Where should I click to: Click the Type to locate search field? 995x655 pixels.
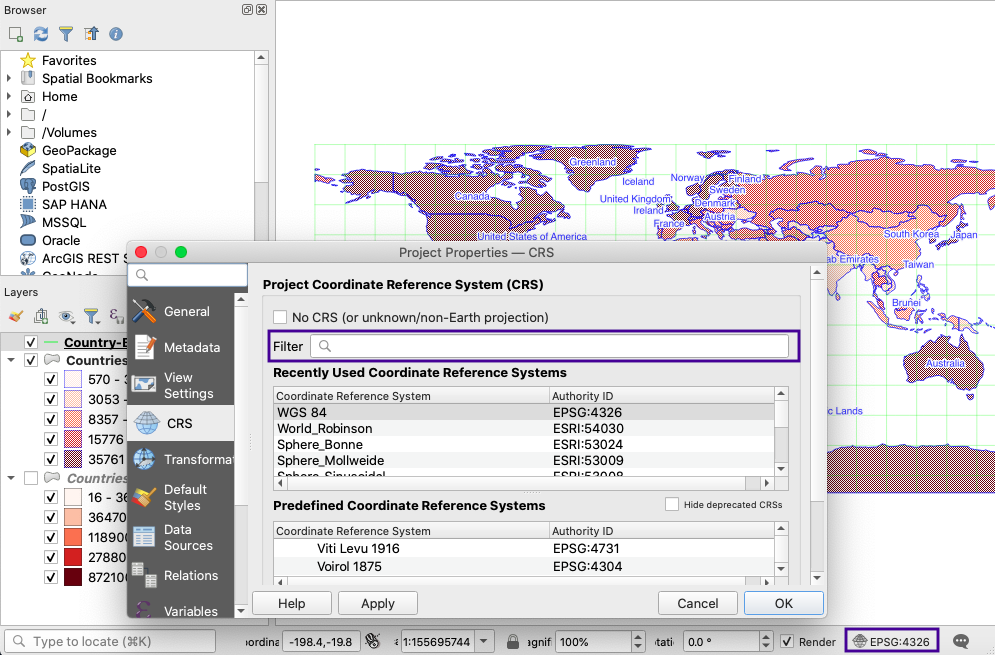coord(110,641)
